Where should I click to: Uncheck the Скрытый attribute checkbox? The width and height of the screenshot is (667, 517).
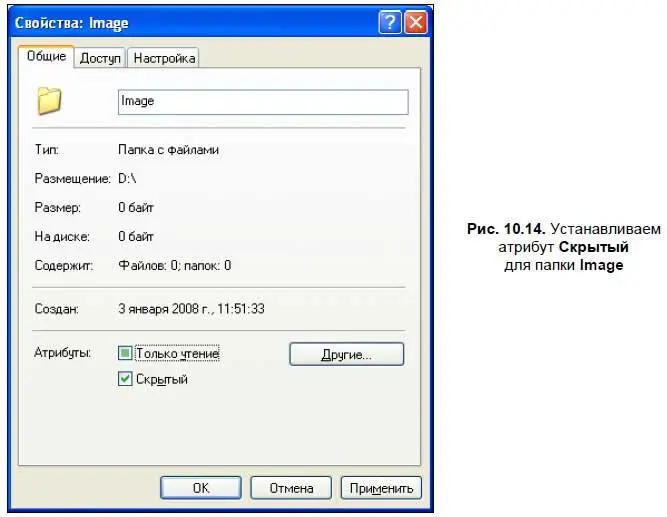point(125,379)
